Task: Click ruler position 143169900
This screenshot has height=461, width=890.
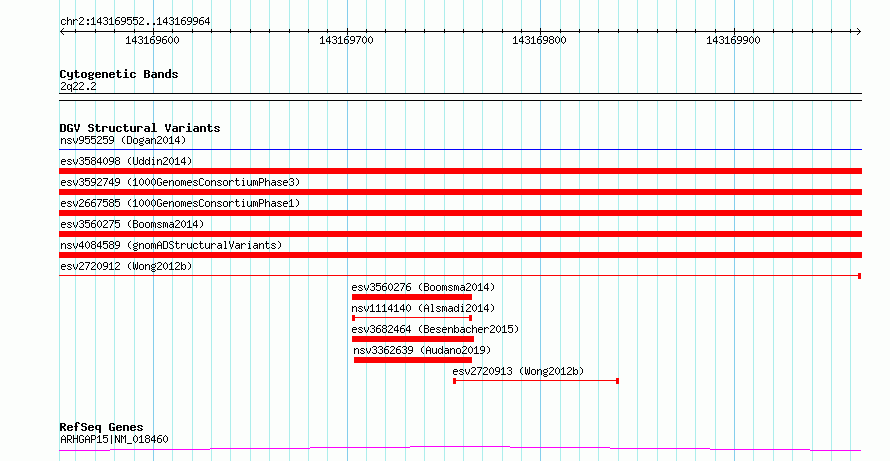Action: tap(733, 40)
